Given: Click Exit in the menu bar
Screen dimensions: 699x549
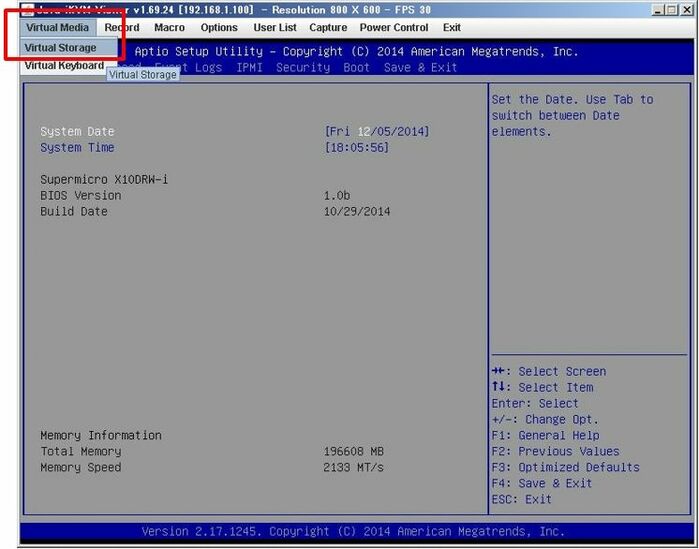Looking at the screenshot, I should (x=452, y=28).
